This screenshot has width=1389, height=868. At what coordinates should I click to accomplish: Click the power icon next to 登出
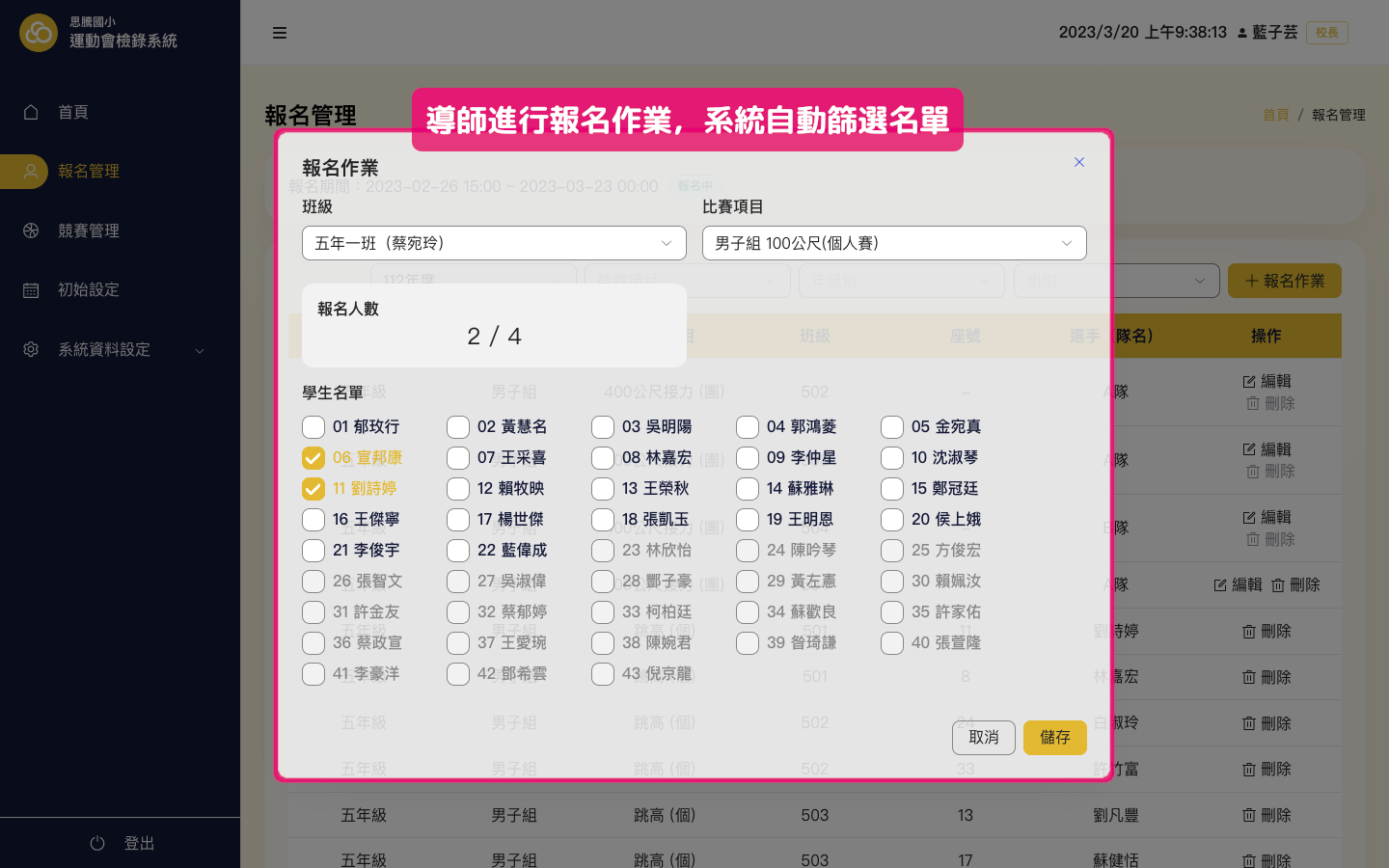pos(96,842)
